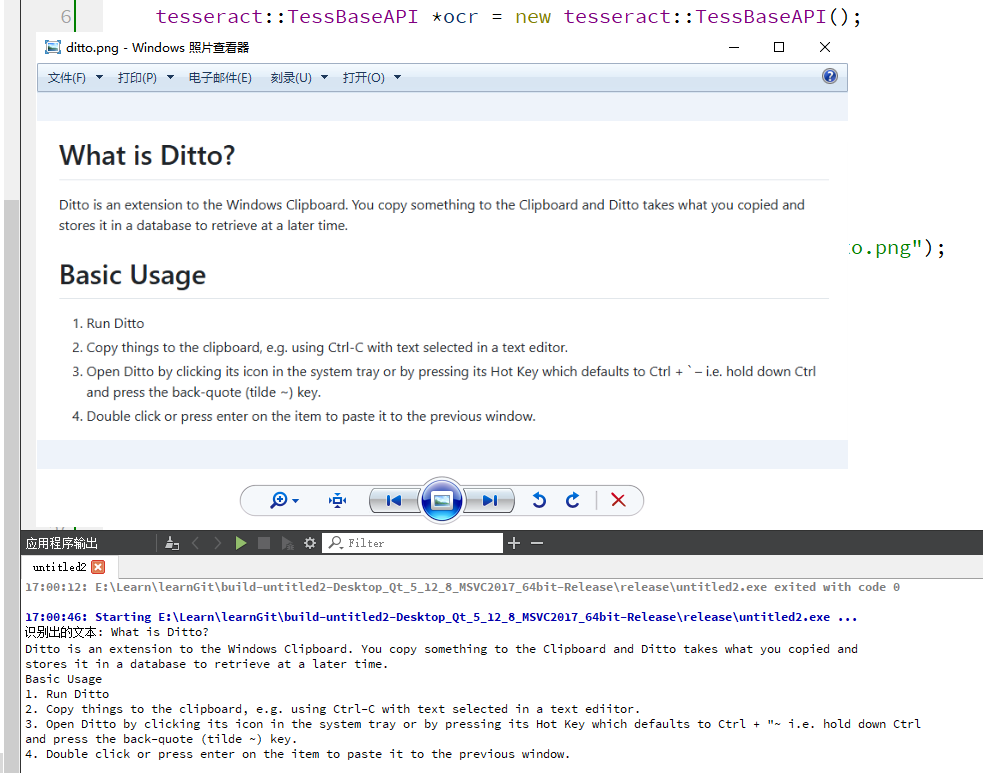
Task: Start the slideshow with the center round button
Action: pos(442,500)
